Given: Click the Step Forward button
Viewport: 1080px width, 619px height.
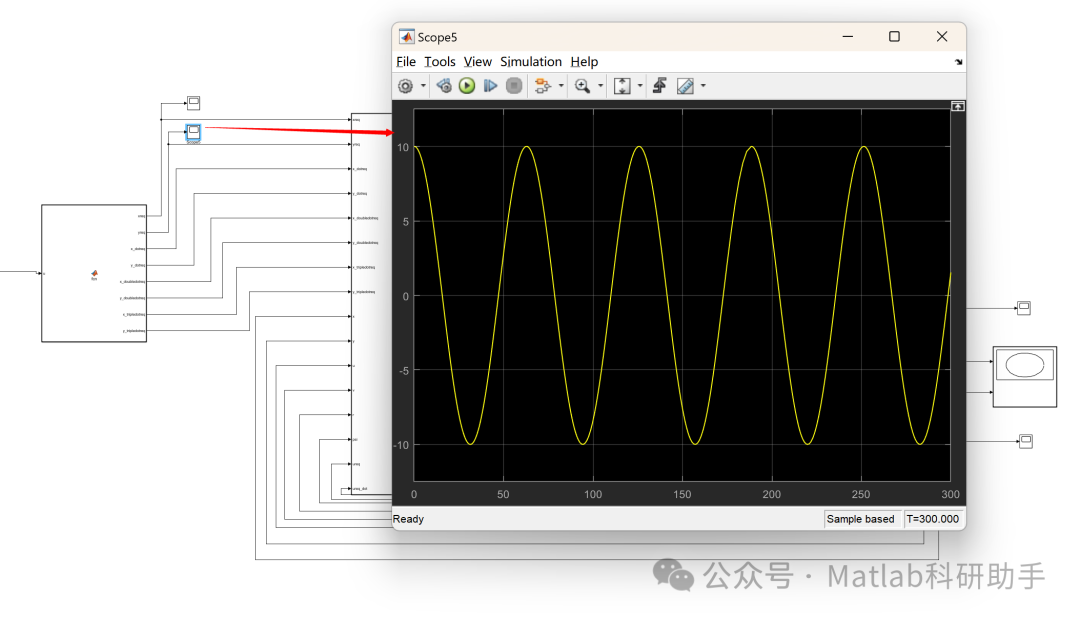Looking at the screenshot, I should pos(490,86).
